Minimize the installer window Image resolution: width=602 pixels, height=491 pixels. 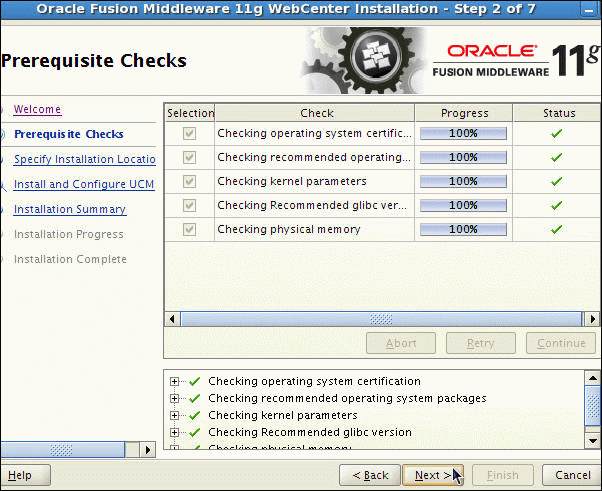coord(588,10)
